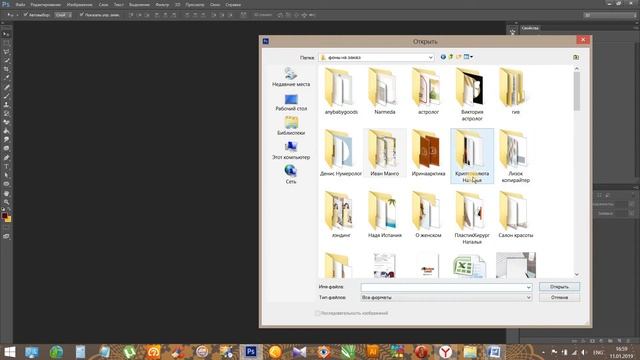Select the Лизок копирайтер folder
640x360 pixels.
(516, 156)
